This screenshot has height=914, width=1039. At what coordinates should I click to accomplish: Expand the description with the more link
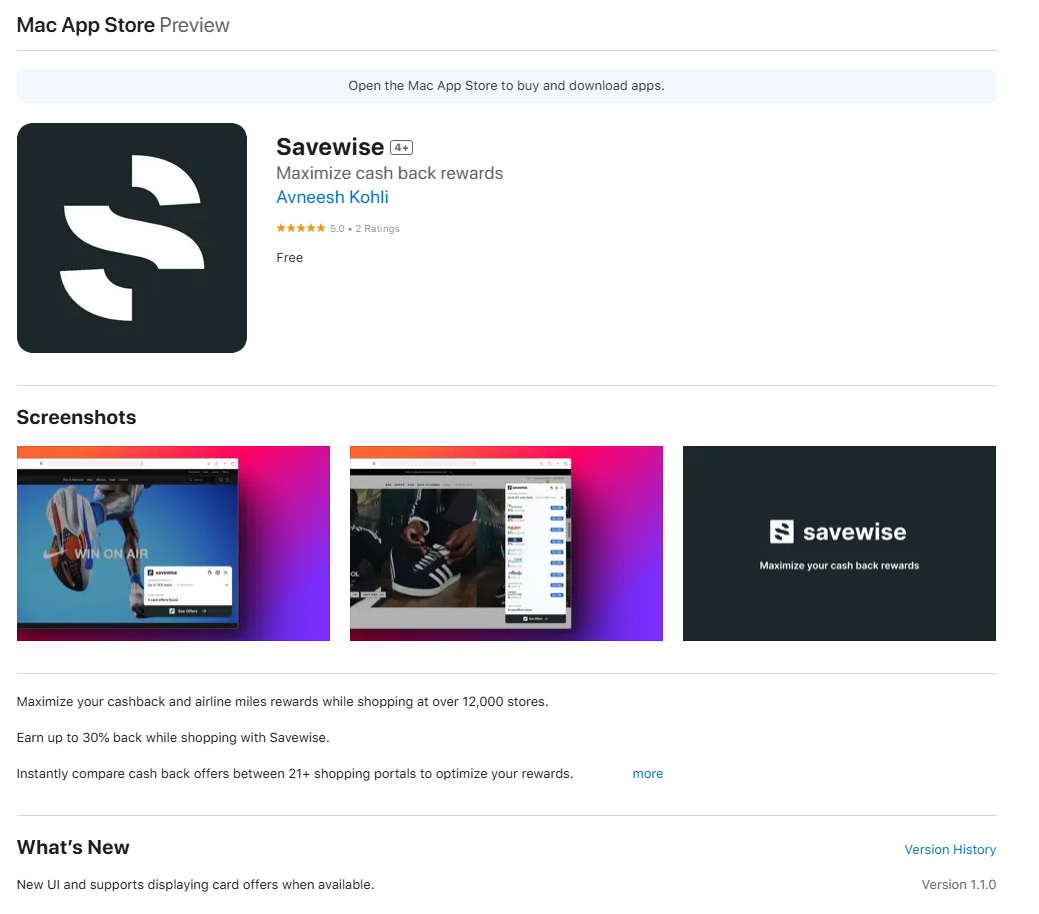[647, 774]
